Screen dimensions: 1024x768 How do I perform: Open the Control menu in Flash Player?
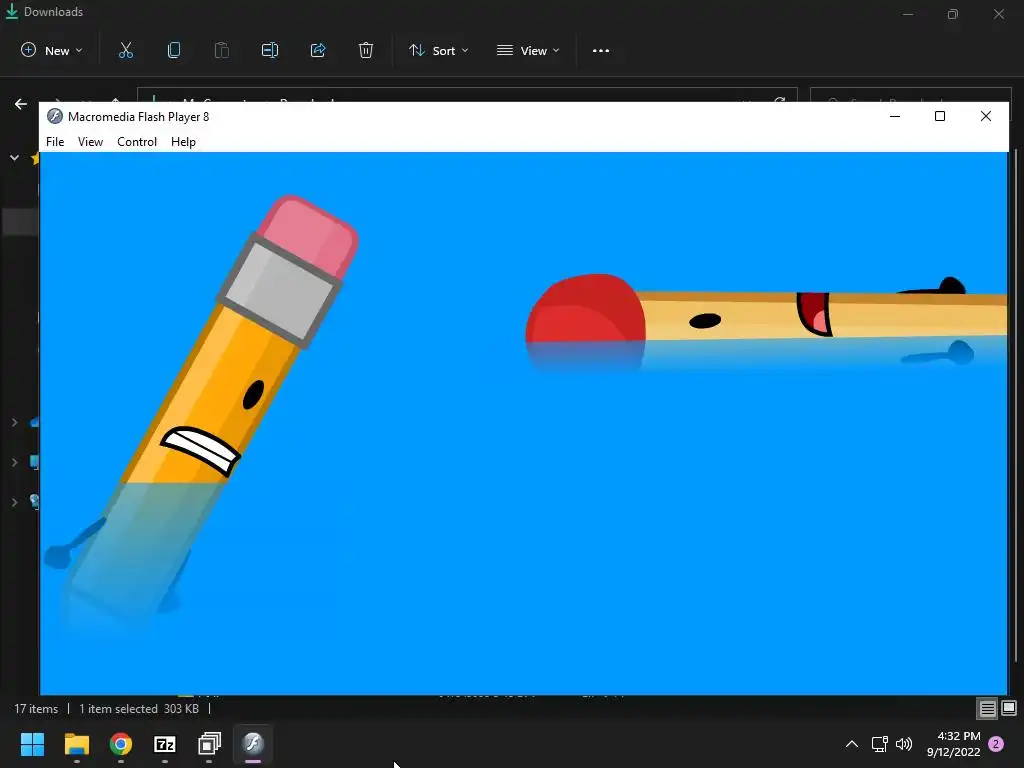pos(136,142)
